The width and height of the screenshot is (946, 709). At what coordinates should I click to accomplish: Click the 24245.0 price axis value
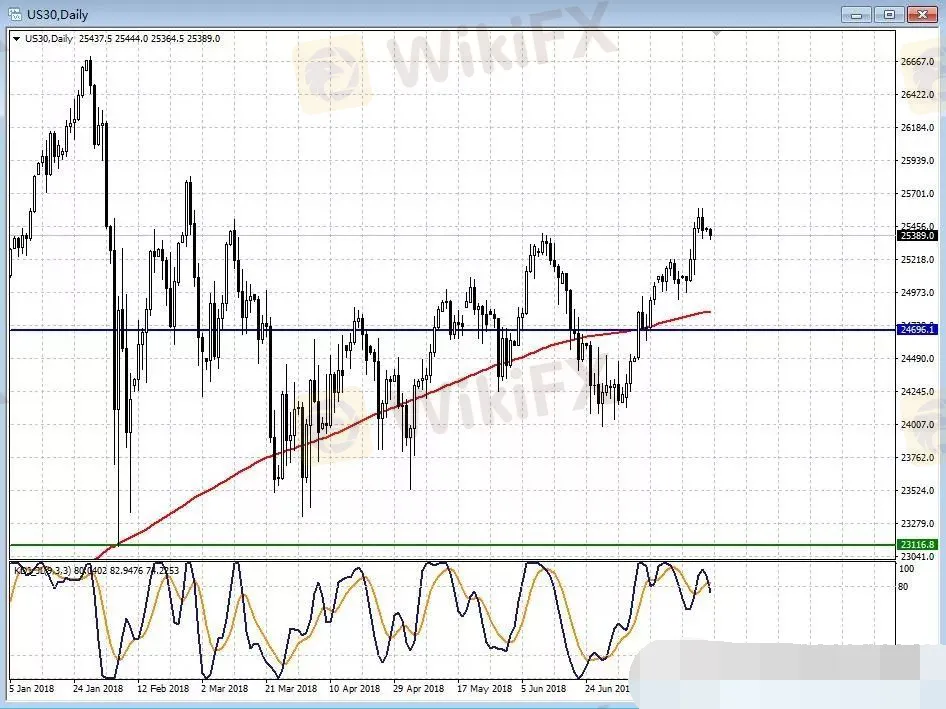pyautogui.click(x=917, y=392)
